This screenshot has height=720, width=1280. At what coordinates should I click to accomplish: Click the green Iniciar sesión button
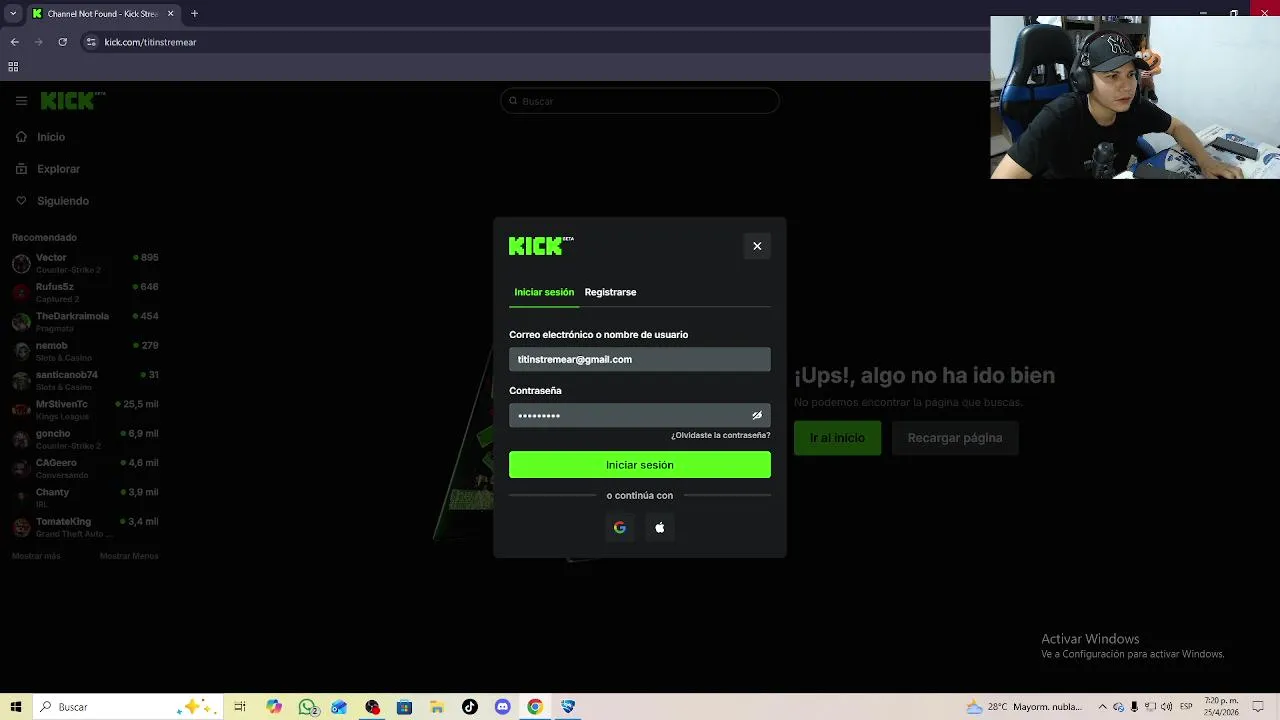[x=640, y=465]
